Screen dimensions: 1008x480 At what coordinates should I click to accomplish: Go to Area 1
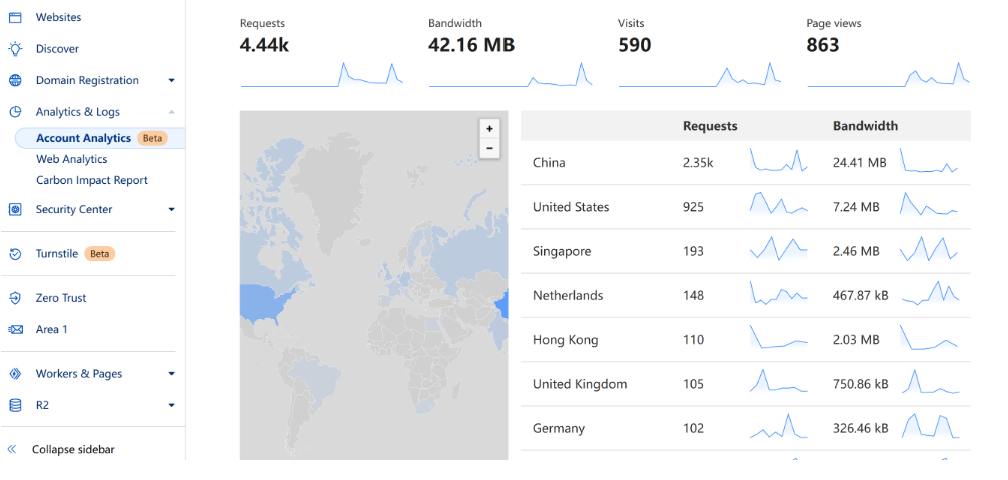tap(51, 330)
